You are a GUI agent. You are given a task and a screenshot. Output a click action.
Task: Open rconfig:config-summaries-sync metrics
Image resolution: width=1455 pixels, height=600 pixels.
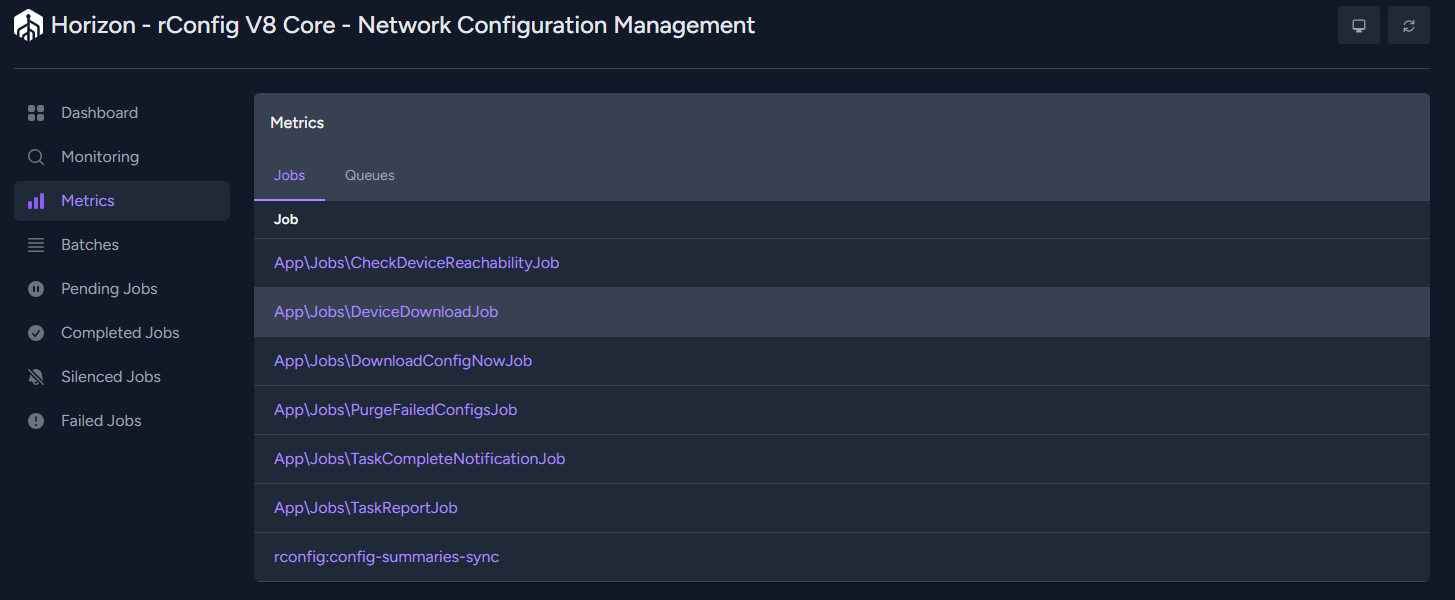pyautogui.click(x=386, y=557)
